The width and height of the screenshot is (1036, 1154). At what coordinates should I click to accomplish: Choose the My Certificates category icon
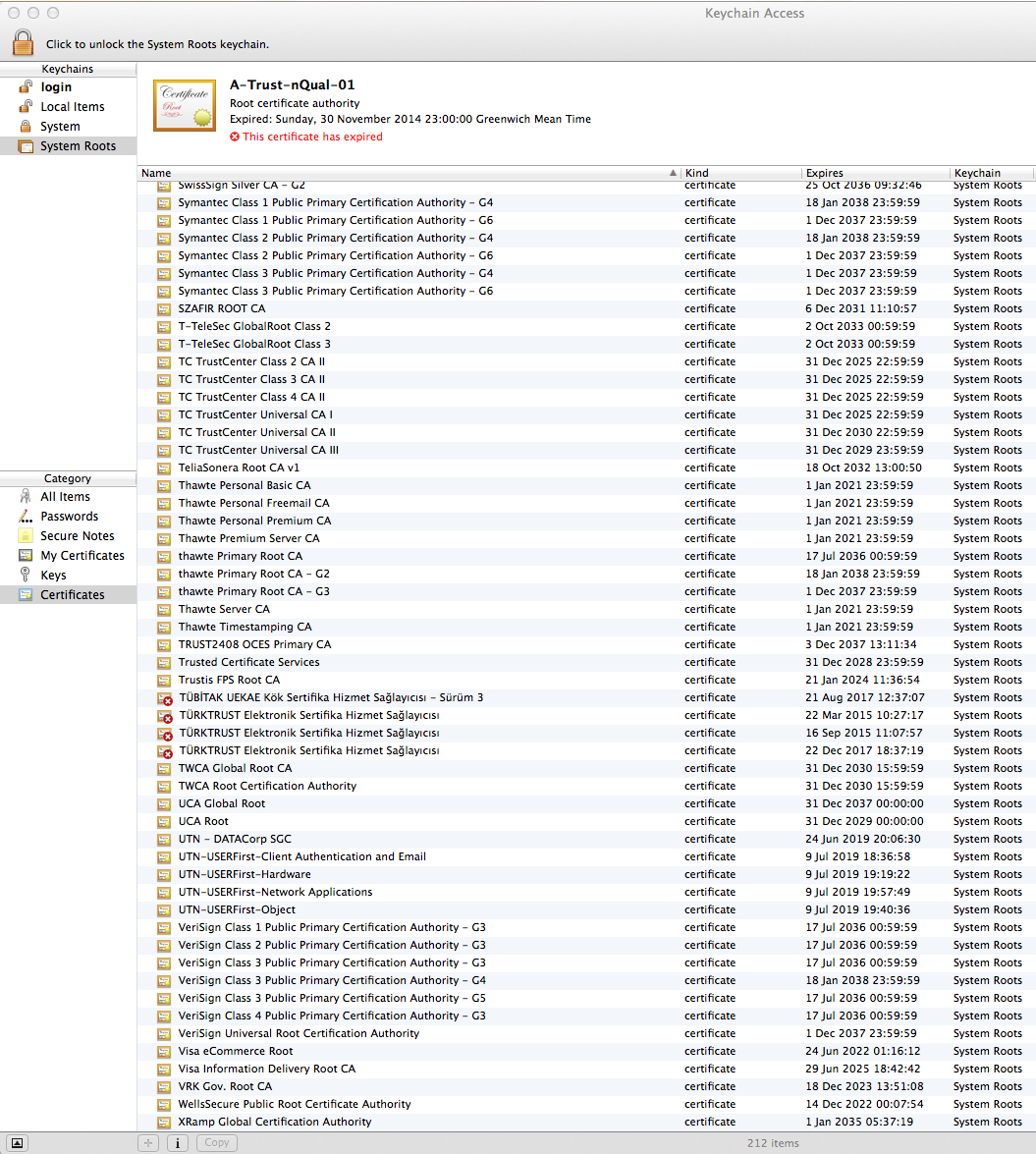(x=26, y=556)
